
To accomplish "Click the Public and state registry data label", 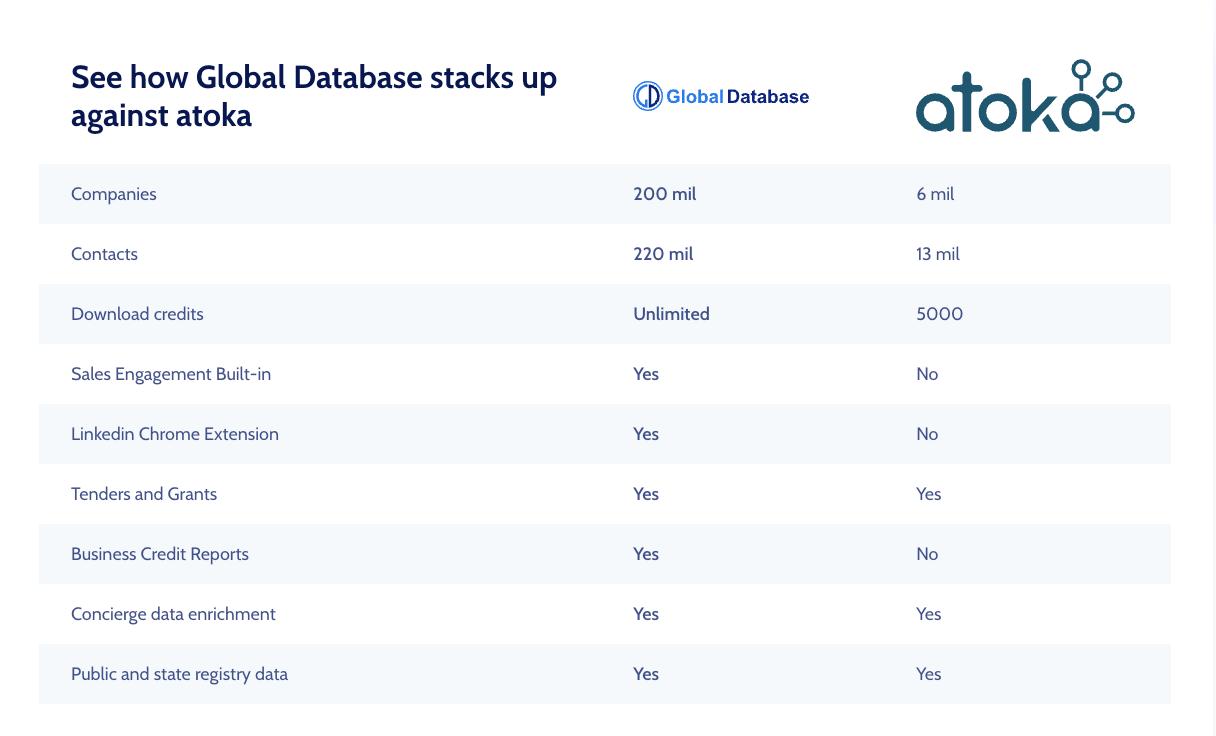I will (x=179, y=674).
